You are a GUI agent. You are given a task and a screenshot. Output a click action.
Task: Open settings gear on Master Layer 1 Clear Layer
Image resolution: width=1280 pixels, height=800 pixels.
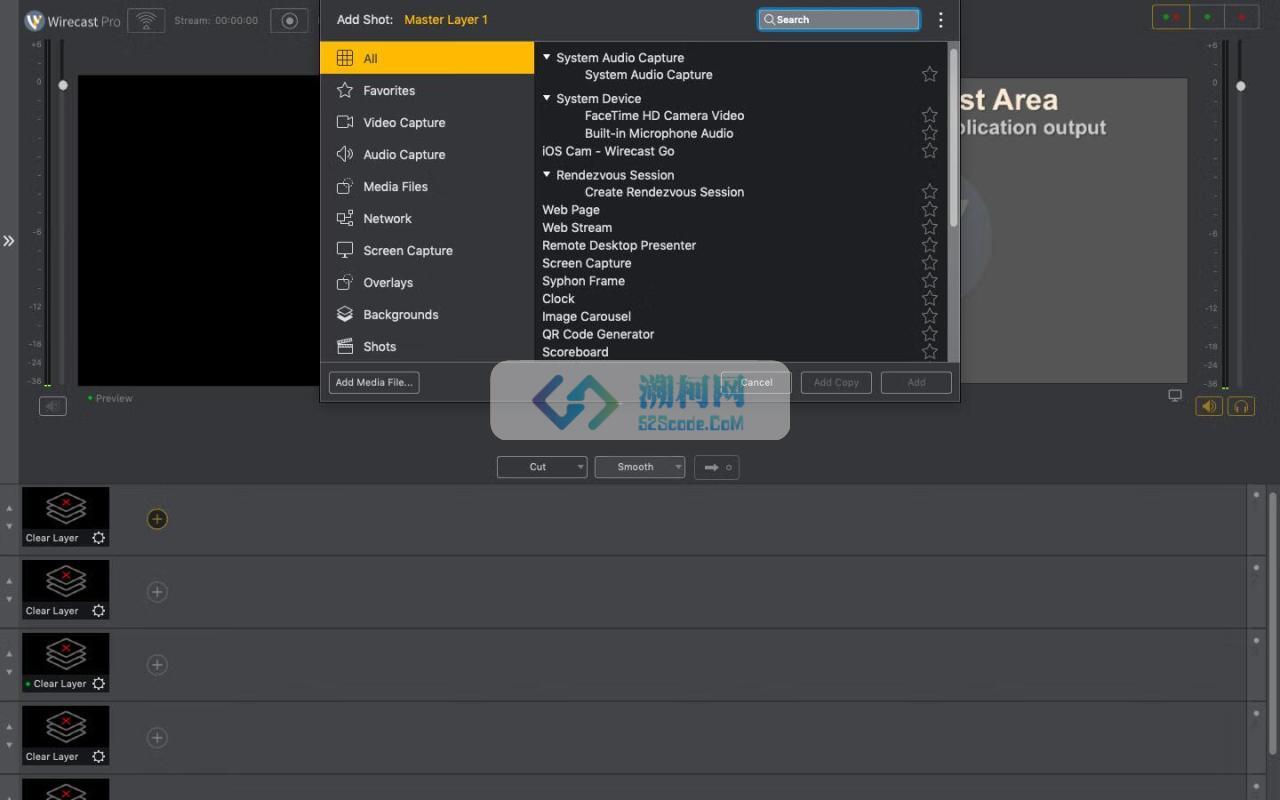coord(98,538)
